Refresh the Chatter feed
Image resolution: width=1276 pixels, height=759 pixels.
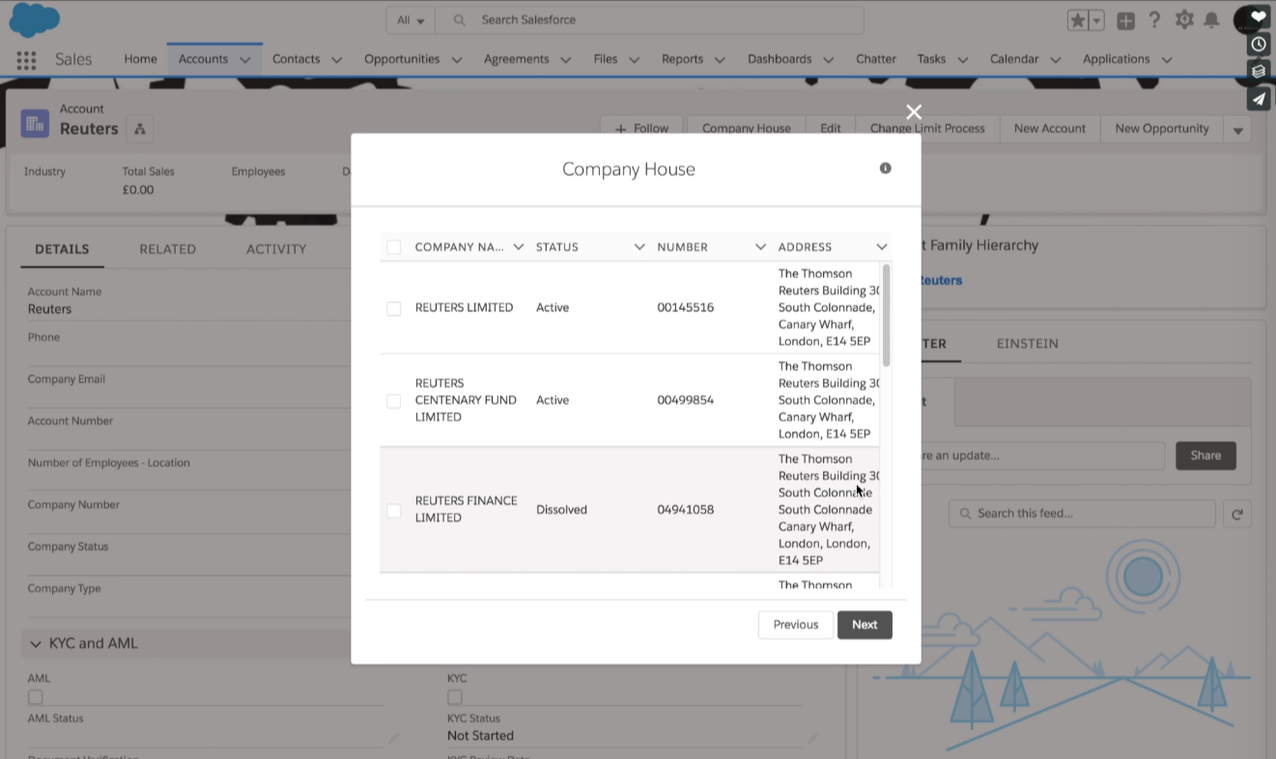1237,514
